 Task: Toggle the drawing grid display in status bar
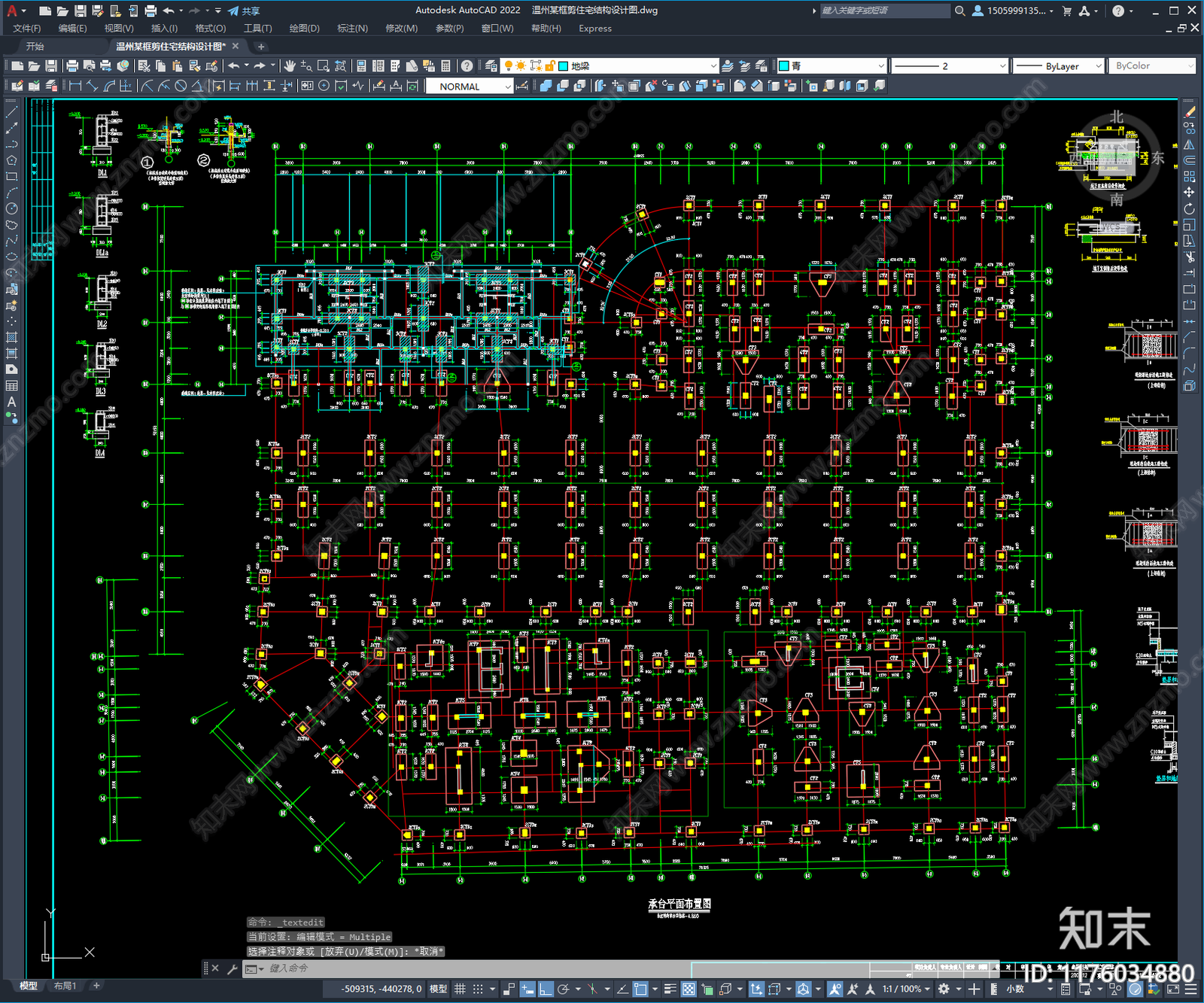point(460,989)
